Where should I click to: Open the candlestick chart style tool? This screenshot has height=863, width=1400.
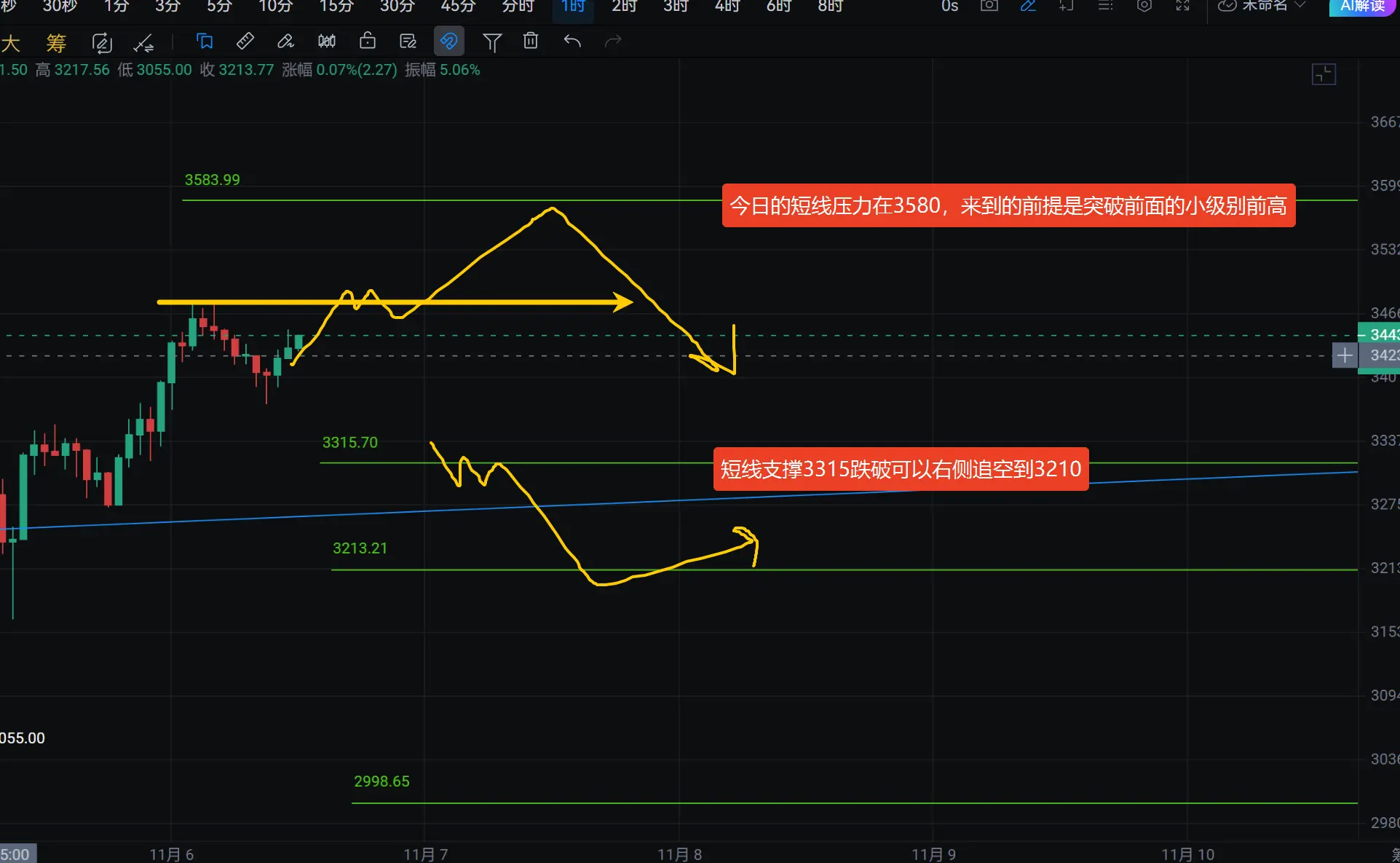click(x=327, y=42)
